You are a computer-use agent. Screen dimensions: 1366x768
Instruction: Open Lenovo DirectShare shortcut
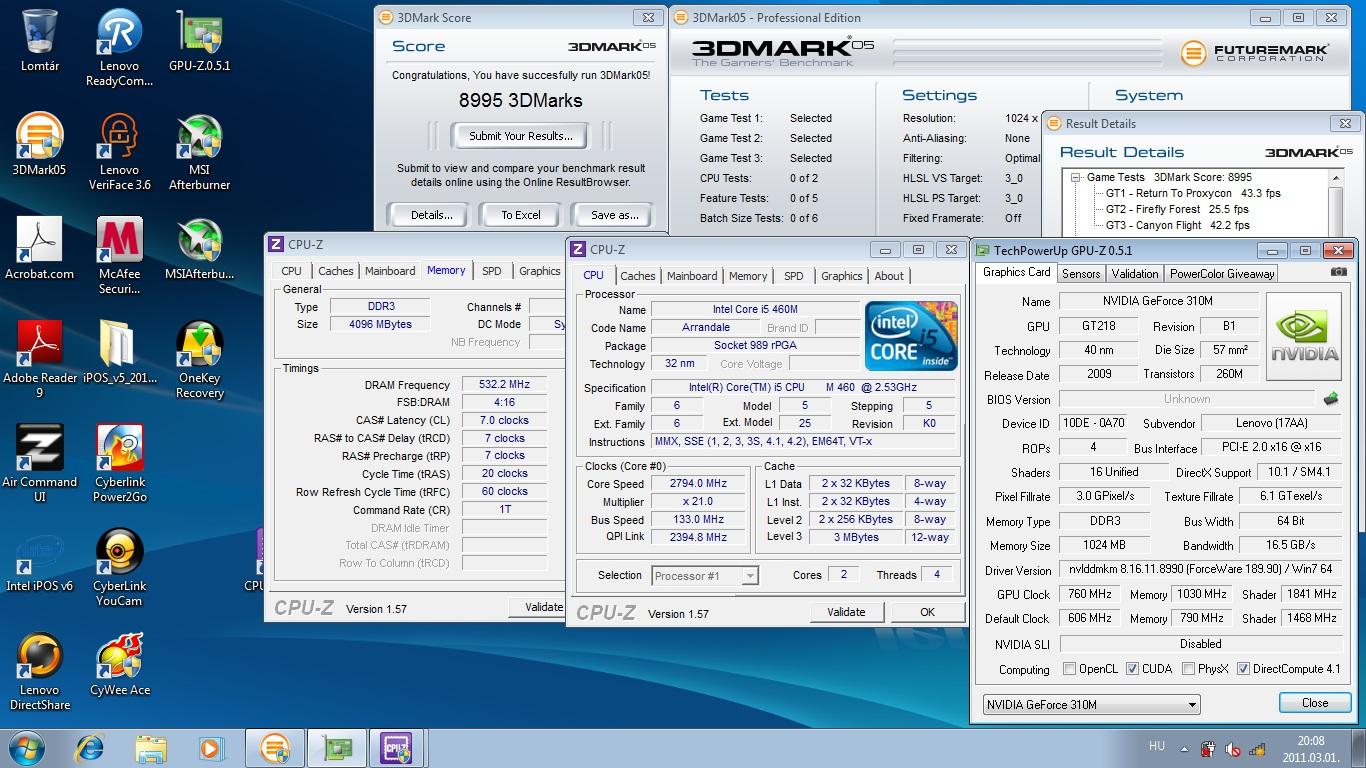[x=39, y=672]
